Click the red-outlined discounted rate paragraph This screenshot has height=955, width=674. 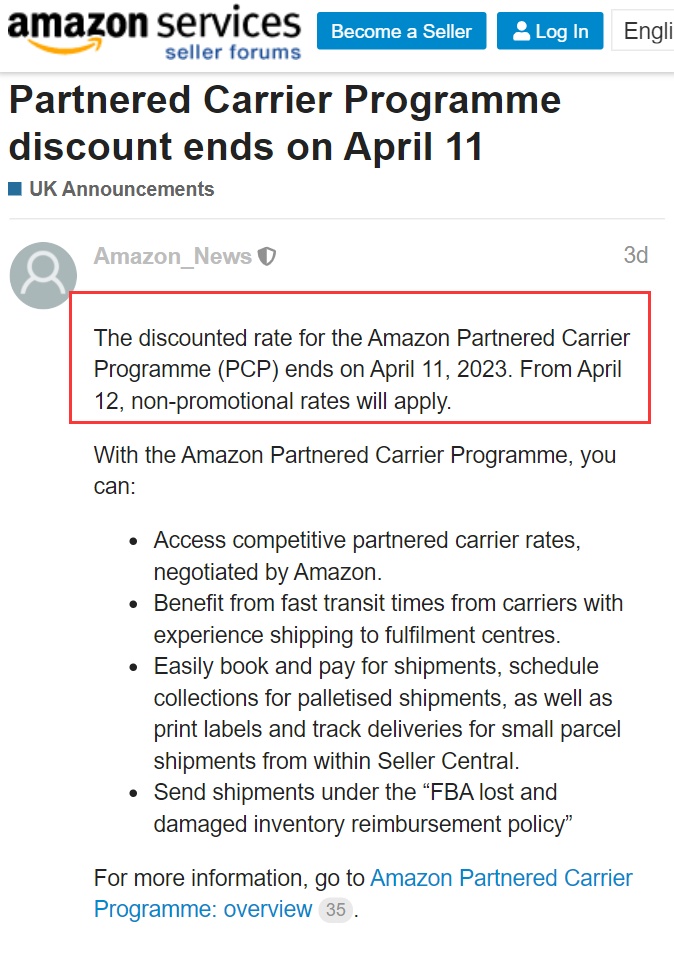360,358
